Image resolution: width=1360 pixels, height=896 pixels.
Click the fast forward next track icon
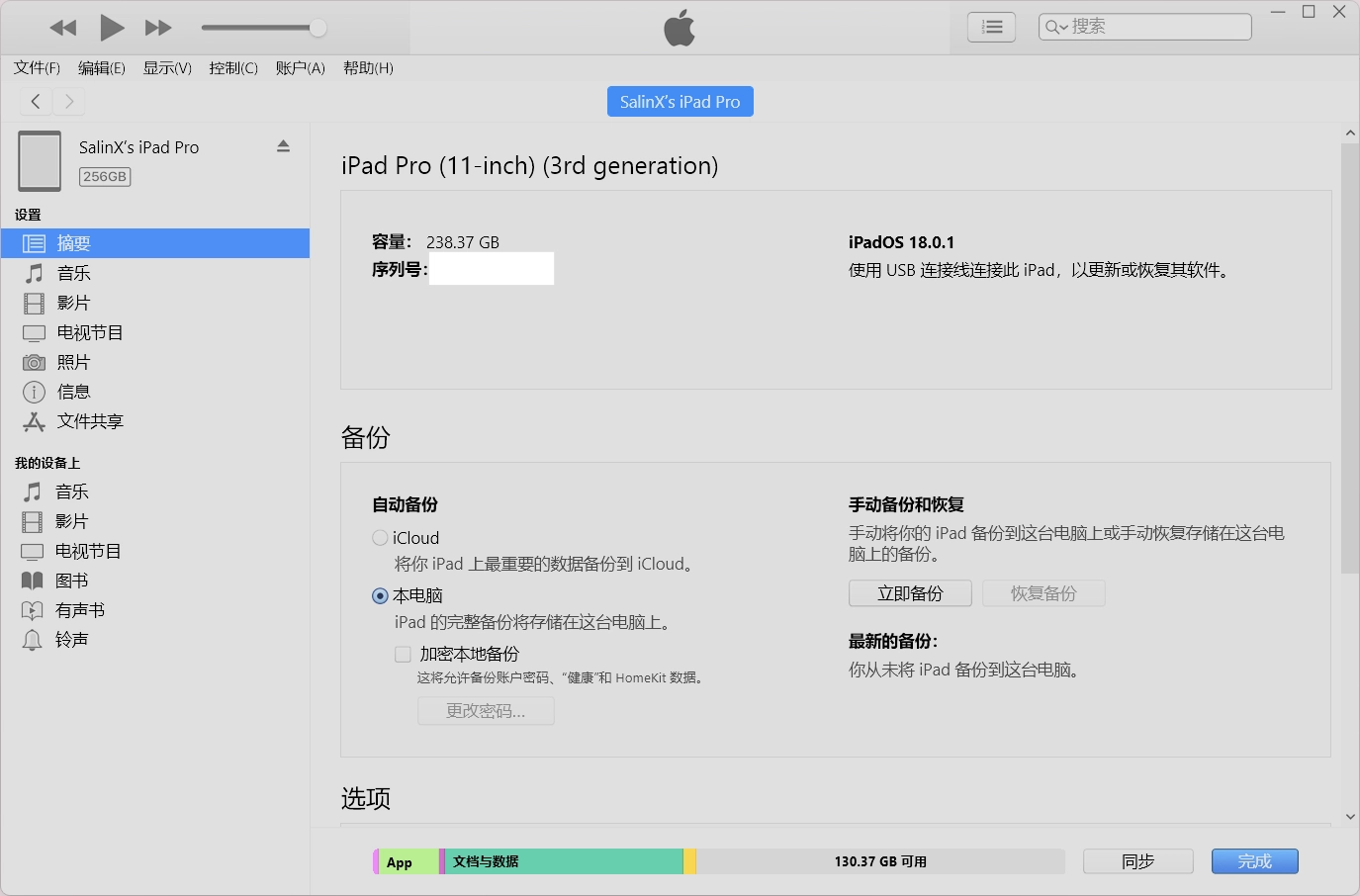tap(158, 28)
